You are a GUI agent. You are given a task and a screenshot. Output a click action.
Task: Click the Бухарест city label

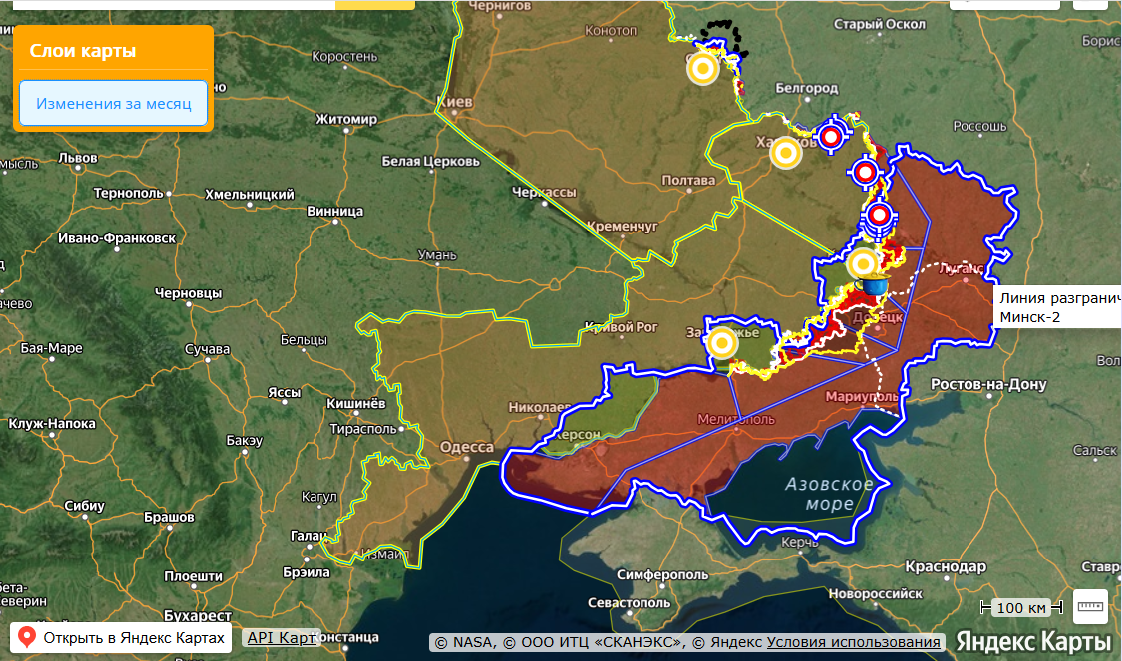[197, 615]
